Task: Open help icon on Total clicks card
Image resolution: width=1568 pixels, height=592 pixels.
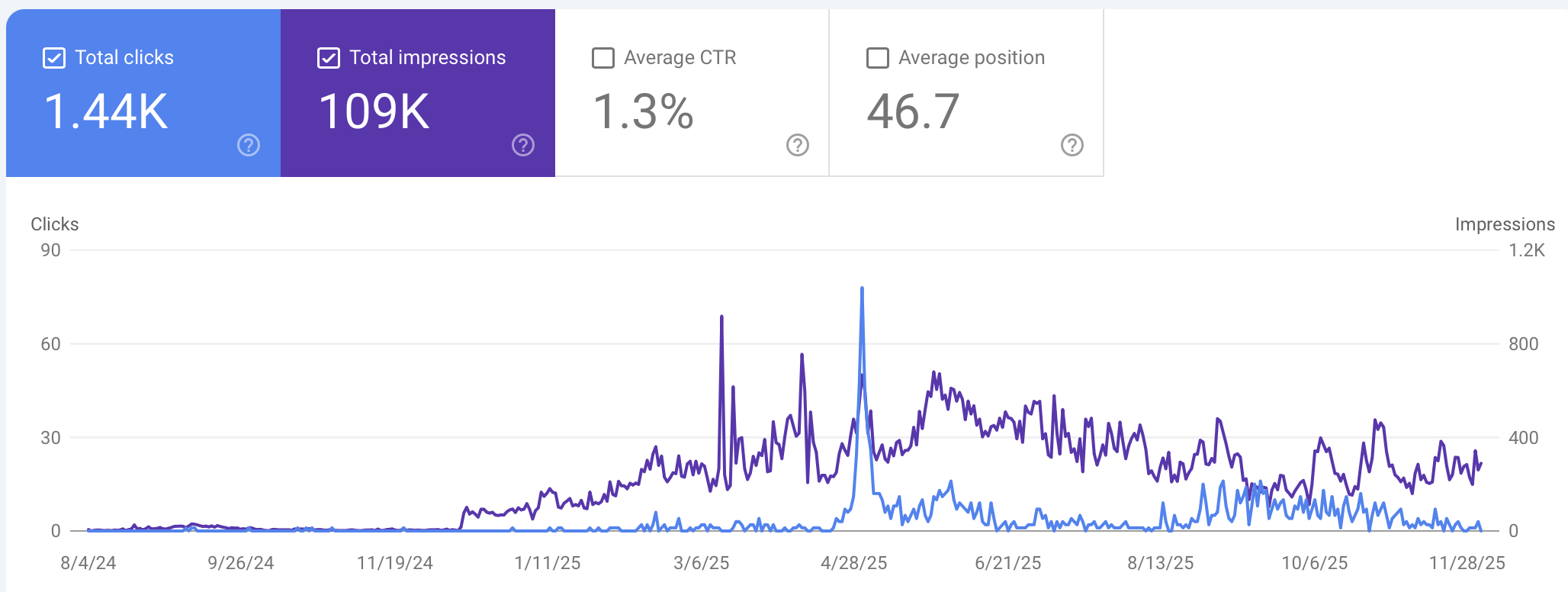Action: tap(249, 145)
